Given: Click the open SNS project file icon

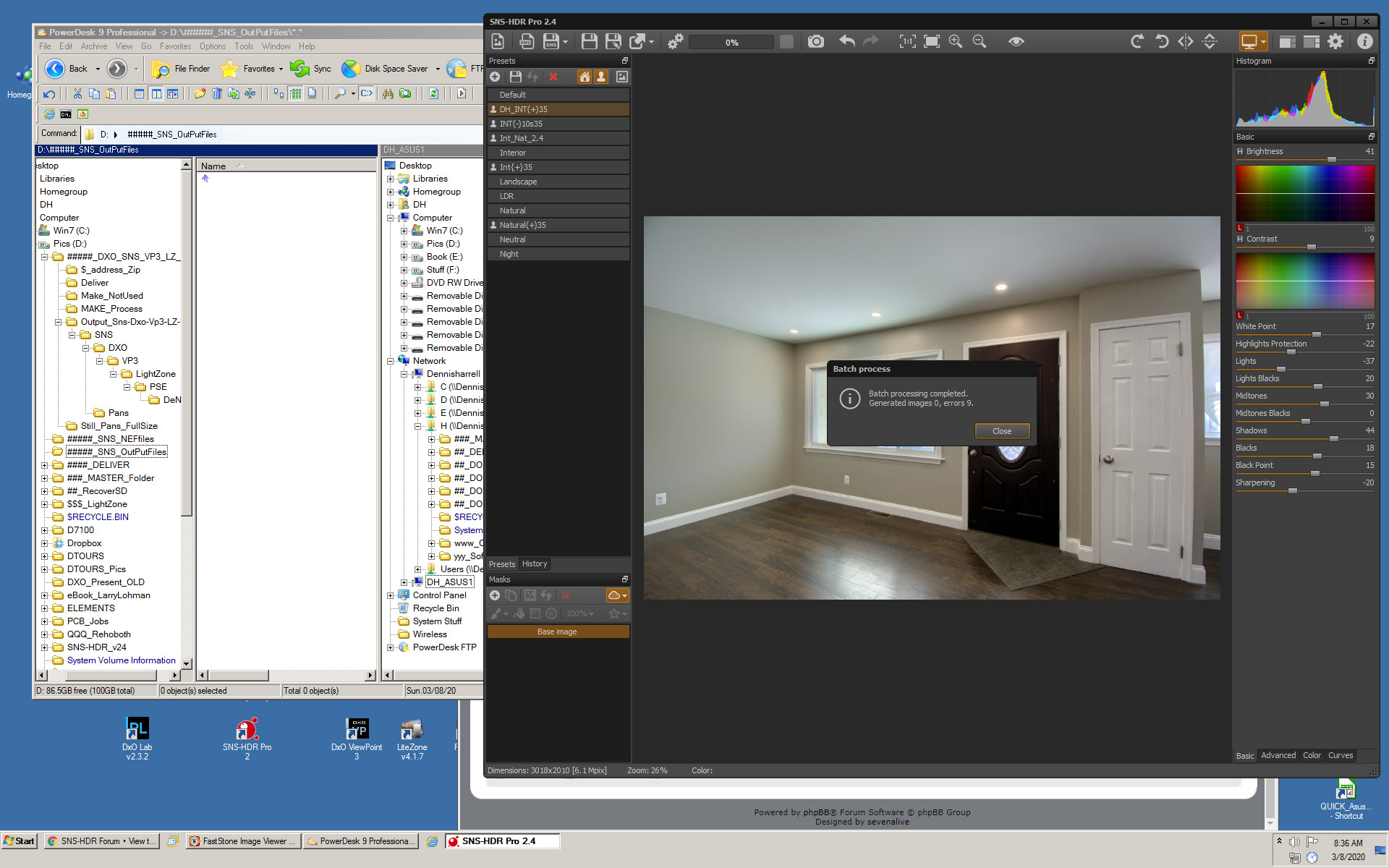Looking at the screenshot, I should (x=527, y=42).
